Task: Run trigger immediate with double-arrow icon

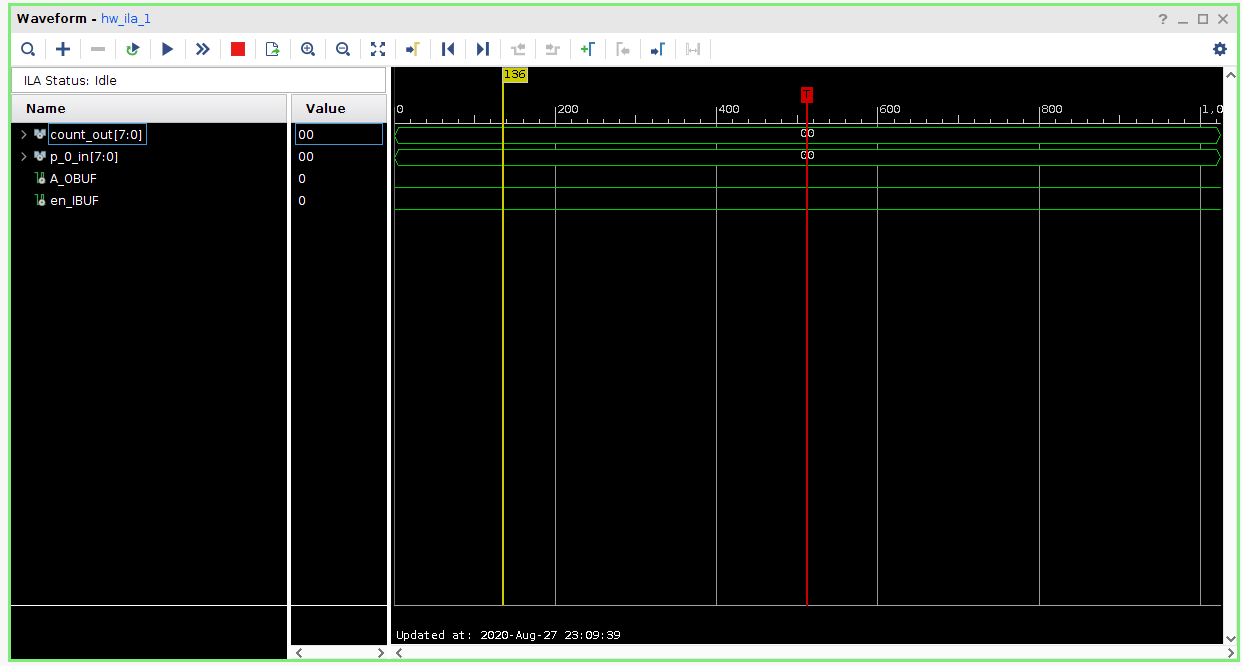Action: 203,49
